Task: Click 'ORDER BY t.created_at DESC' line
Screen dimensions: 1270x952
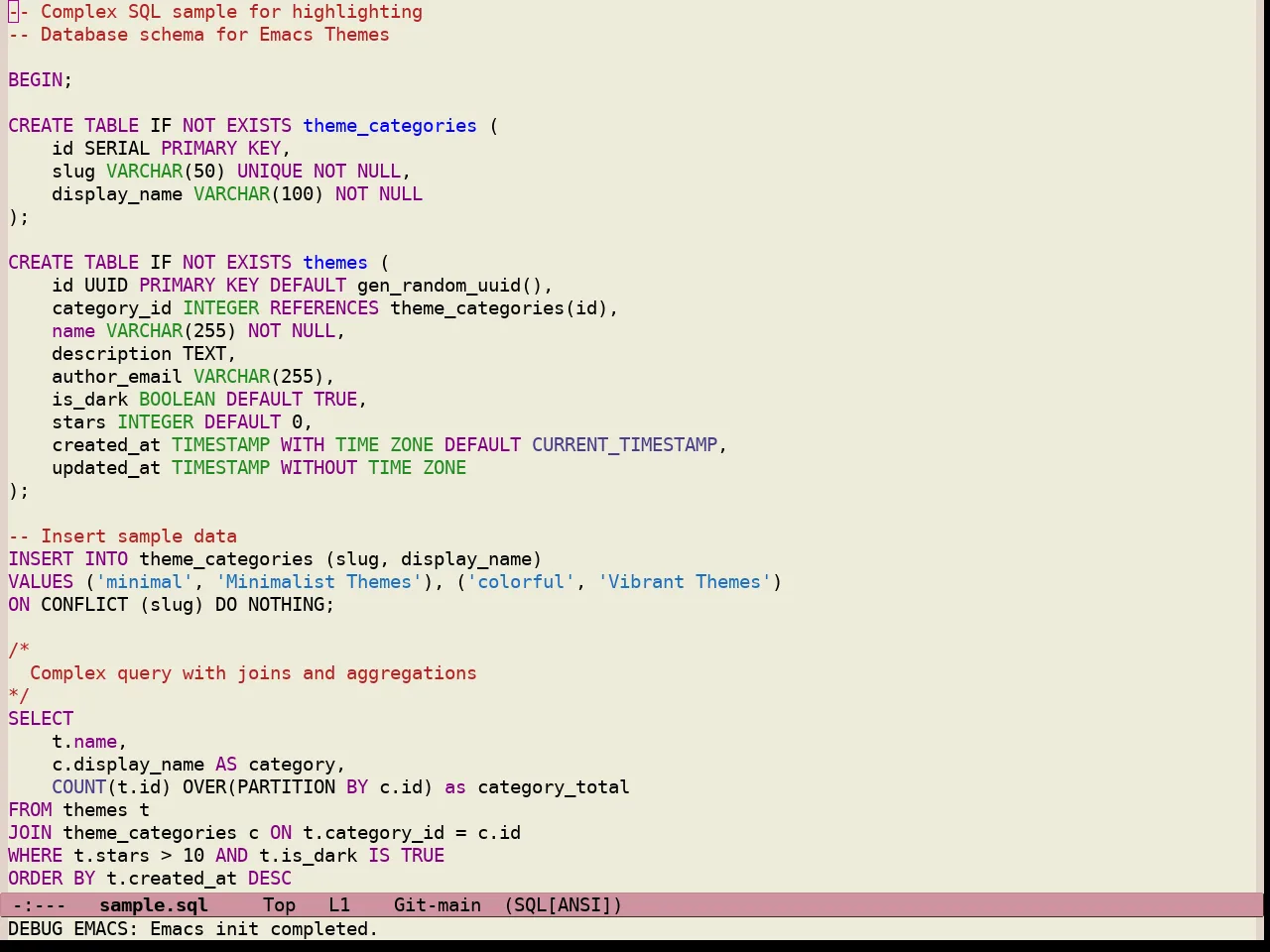Action: pos(150,878)
